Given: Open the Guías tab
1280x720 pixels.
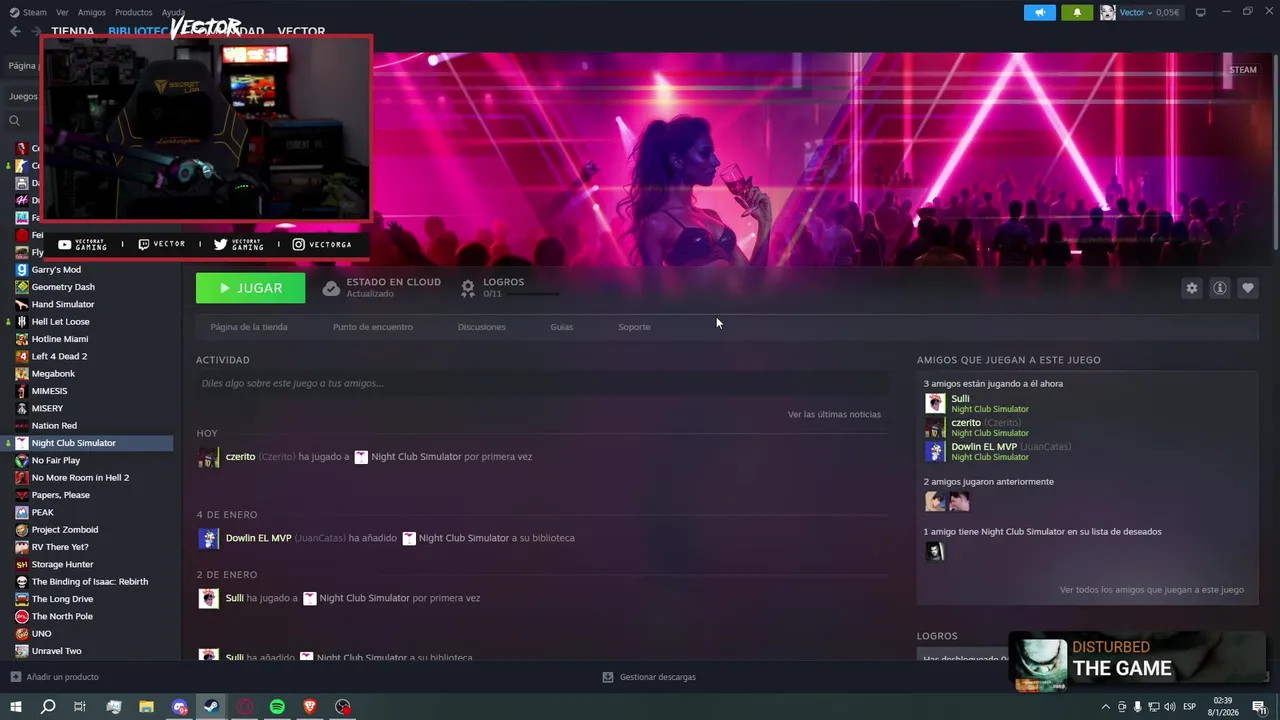Looking at the screenshot, I should pyautogui.click(x=561, y=327).
